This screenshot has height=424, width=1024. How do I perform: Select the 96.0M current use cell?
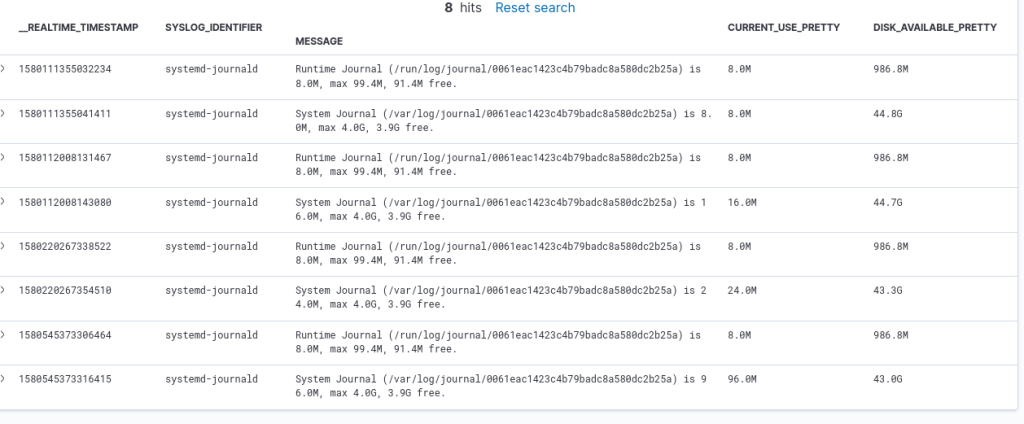point(742,379)
